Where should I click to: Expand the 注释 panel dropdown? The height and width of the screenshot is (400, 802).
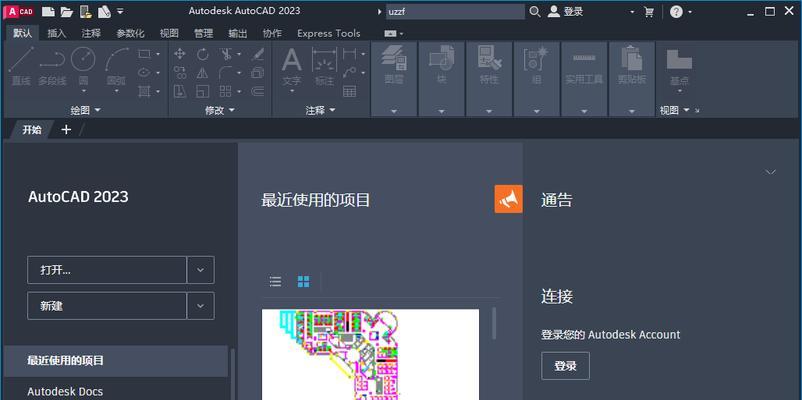point(321,110)
